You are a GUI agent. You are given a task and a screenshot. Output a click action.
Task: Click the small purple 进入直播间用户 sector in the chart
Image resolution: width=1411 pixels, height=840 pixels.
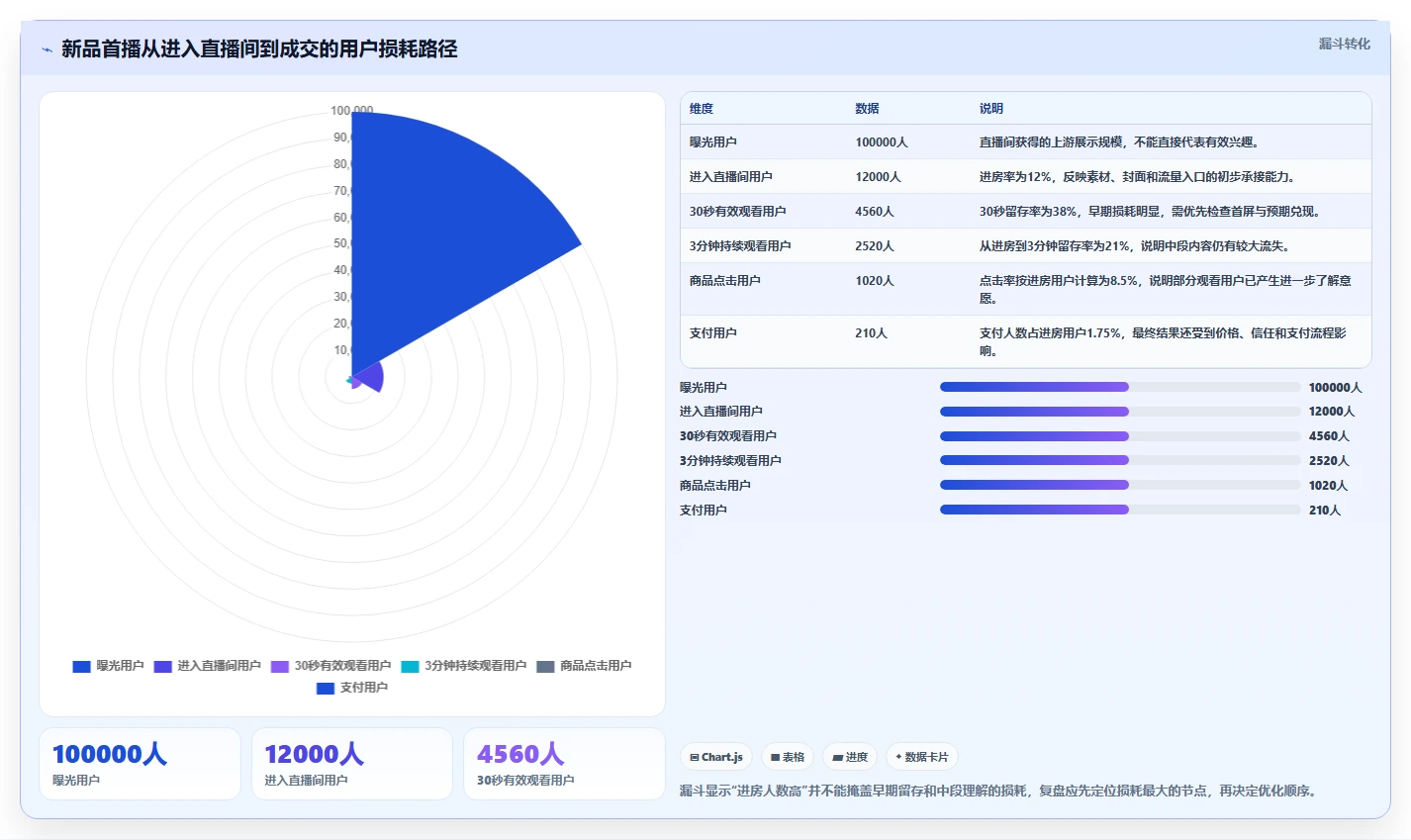370,378
